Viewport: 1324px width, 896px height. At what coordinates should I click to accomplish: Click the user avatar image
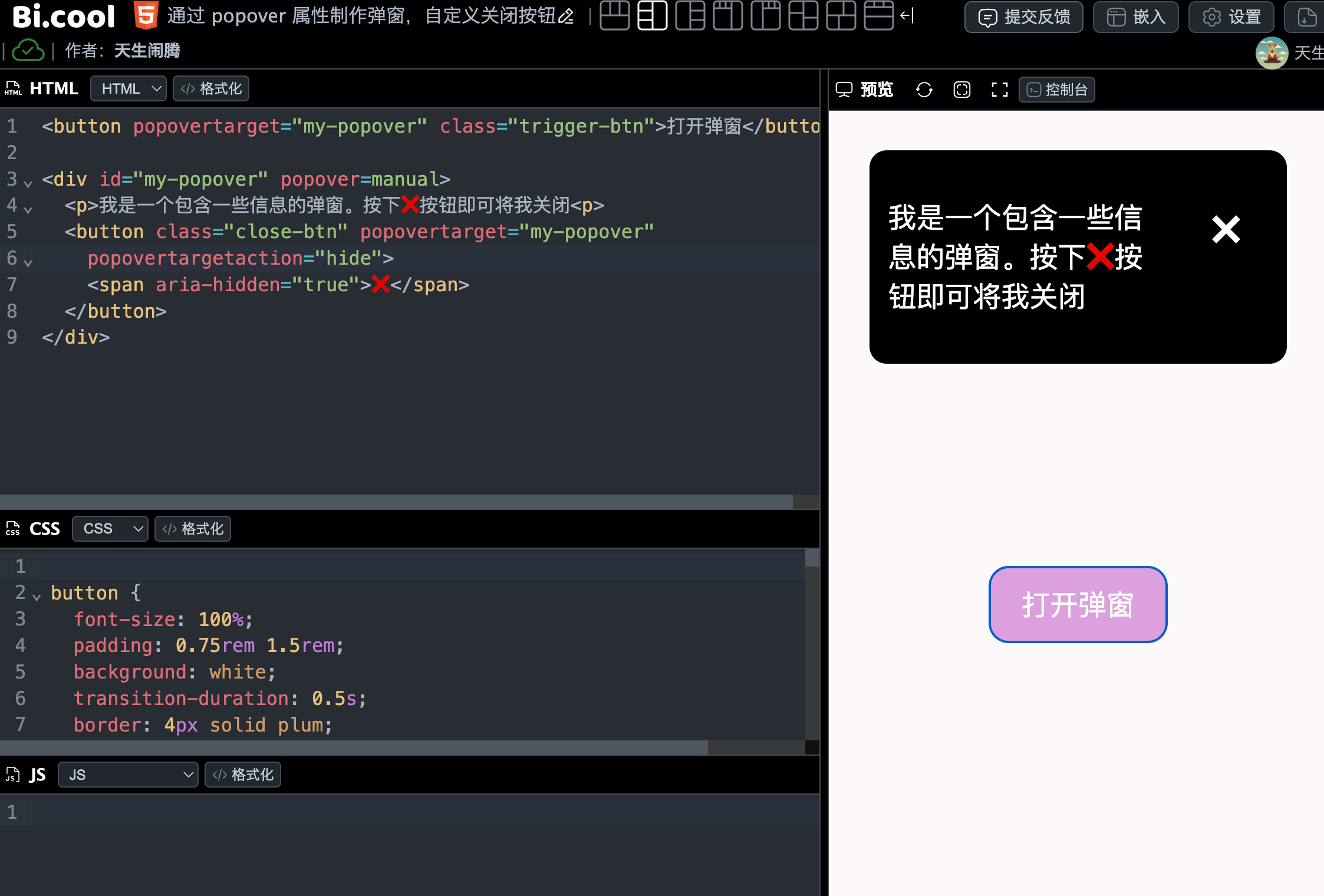(1272, 53)
